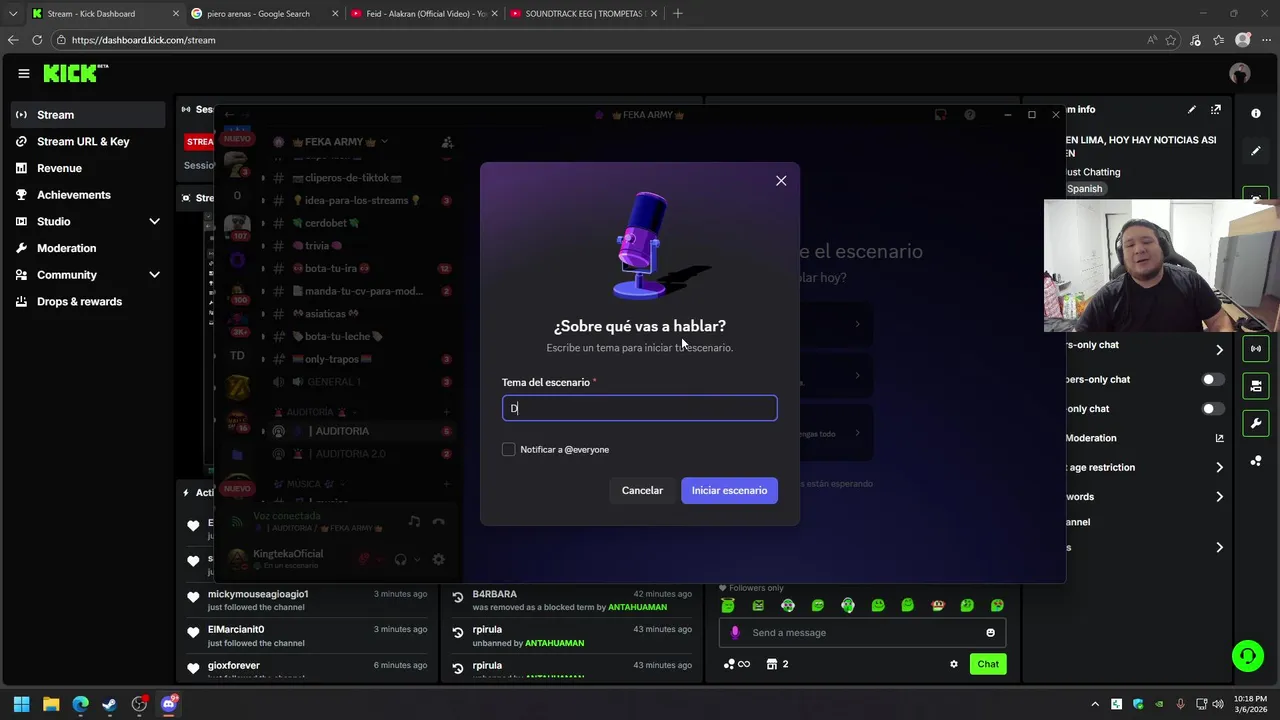Open a new browser tab with plus
Viewport: 1280px width, 720px height.
[678, 14]
